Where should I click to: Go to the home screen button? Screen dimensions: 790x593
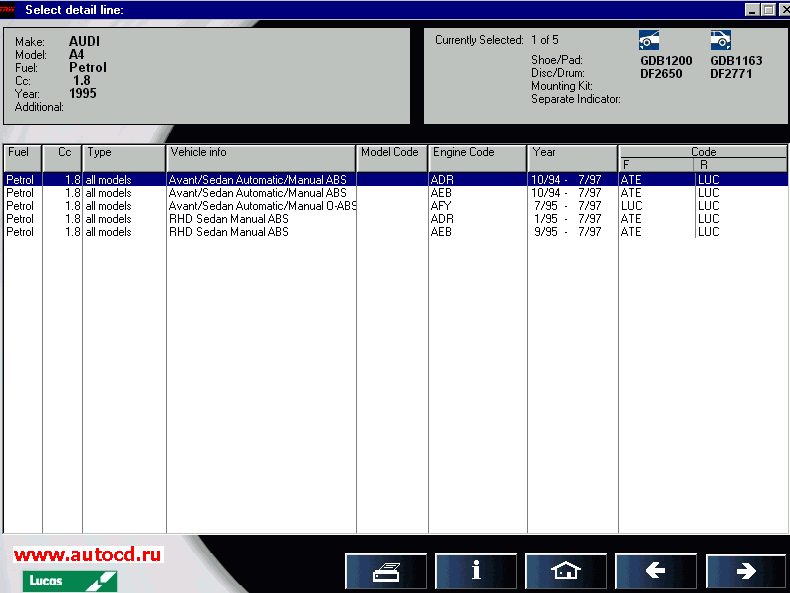coord(566,571)
